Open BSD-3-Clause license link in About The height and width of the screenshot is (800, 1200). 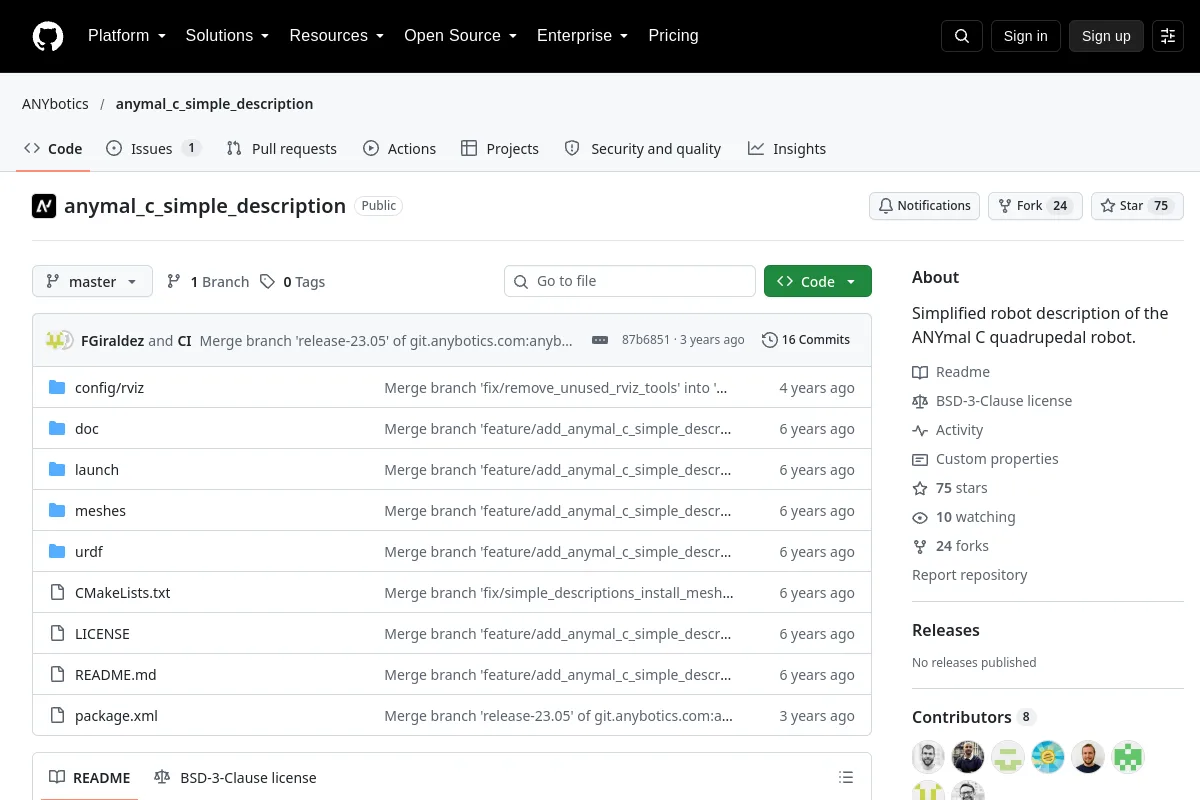pyautogui.click(x=992, y=401)
